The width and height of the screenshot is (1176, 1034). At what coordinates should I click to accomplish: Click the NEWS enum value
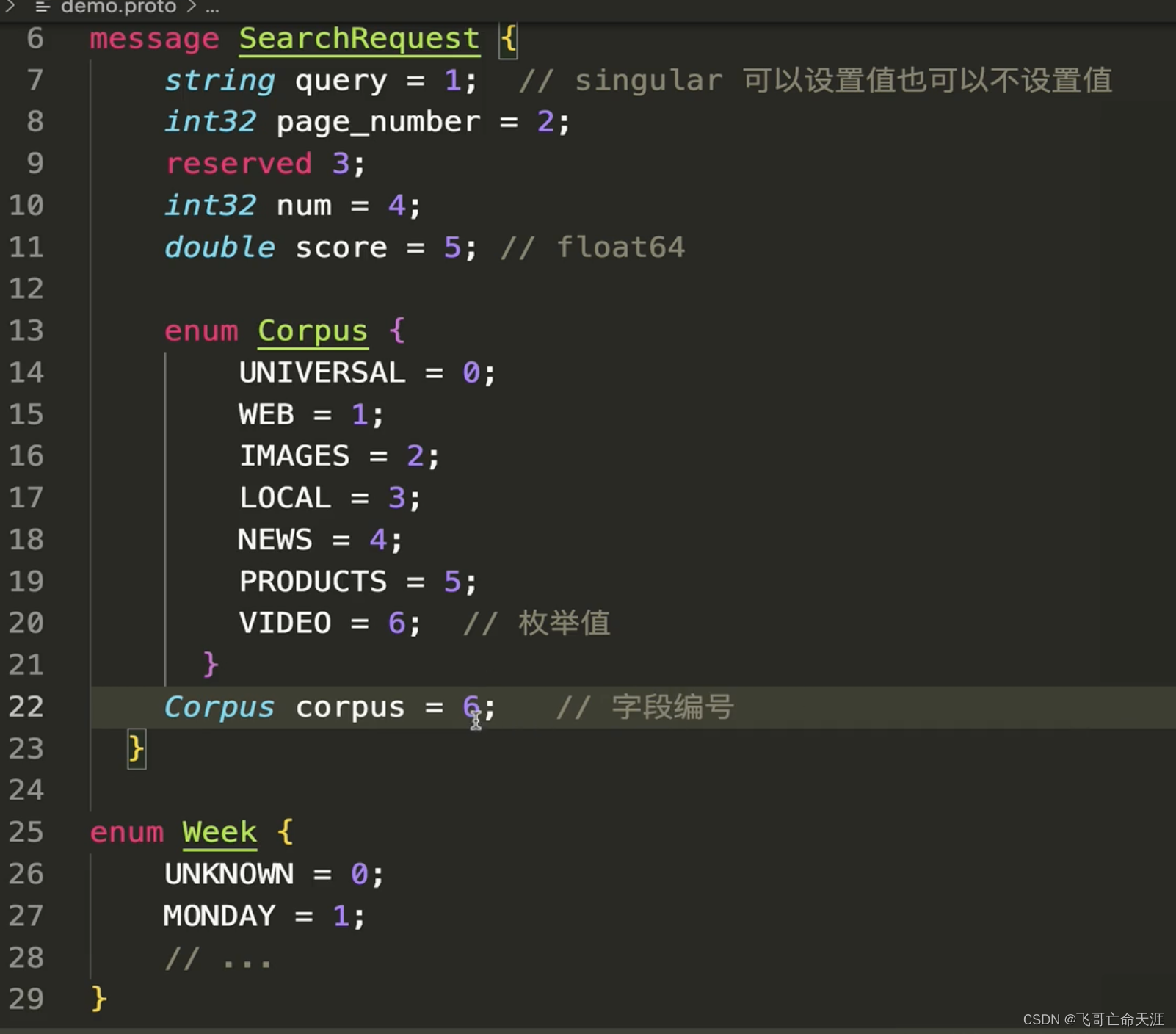pyautogui.click(x=275, y=540)
